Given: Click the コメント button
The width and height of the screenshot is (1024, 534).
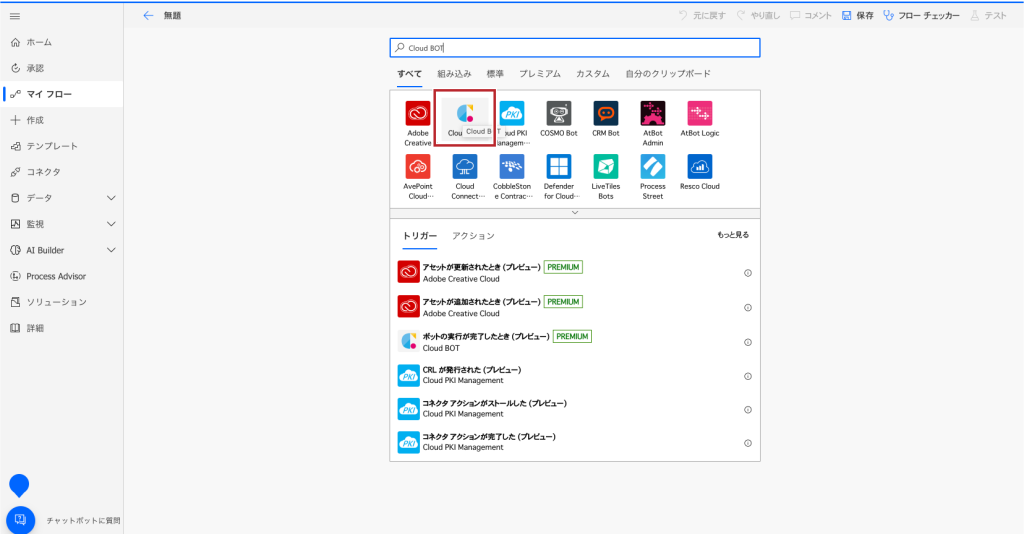Looking at the screenshot, I should click(811, 16).
